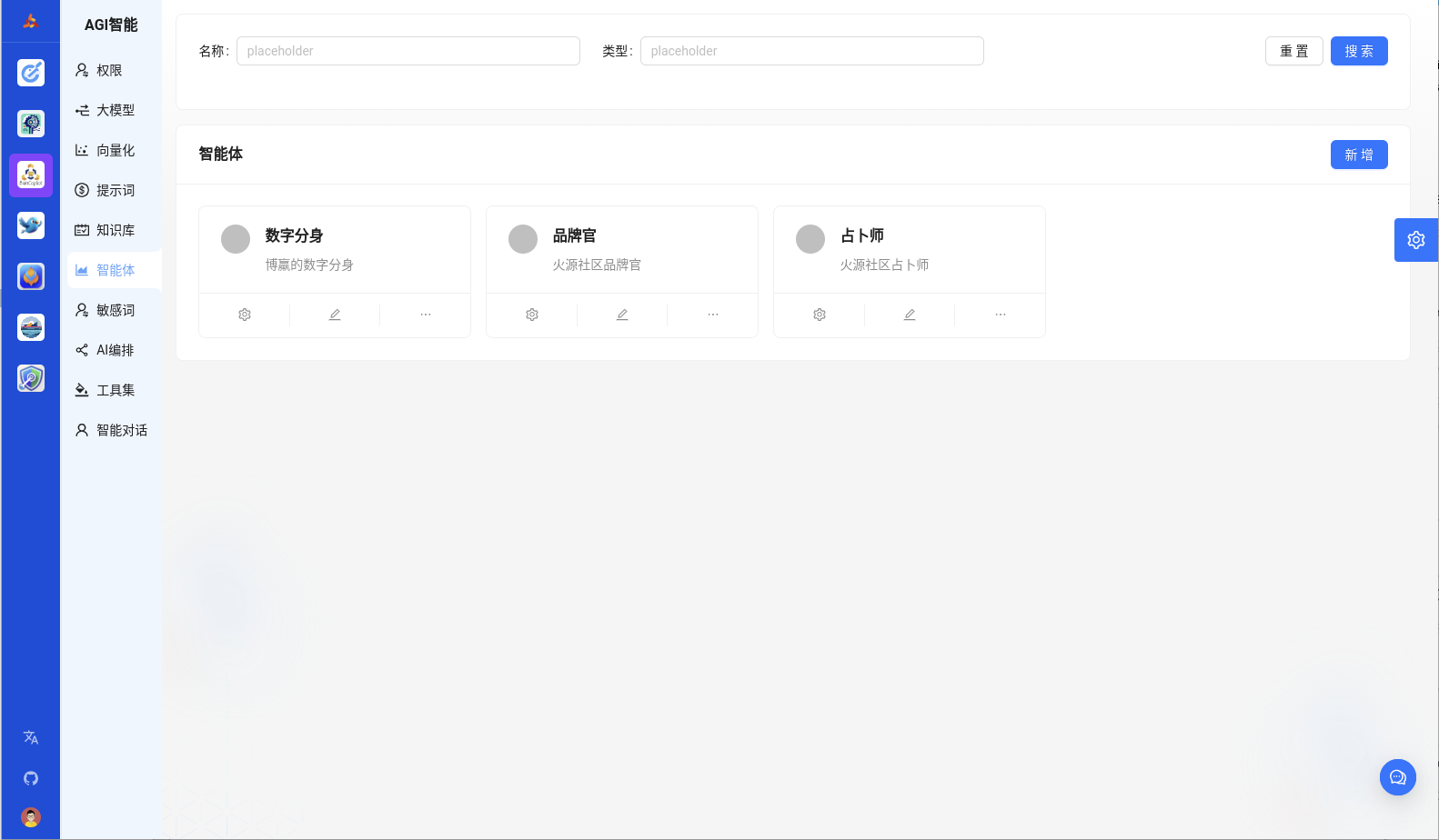Image resolution: width=1439 pixels, height=840 pixels.
Task: Open the gear-brain app icon in sidebar
Action: (31, 123)
